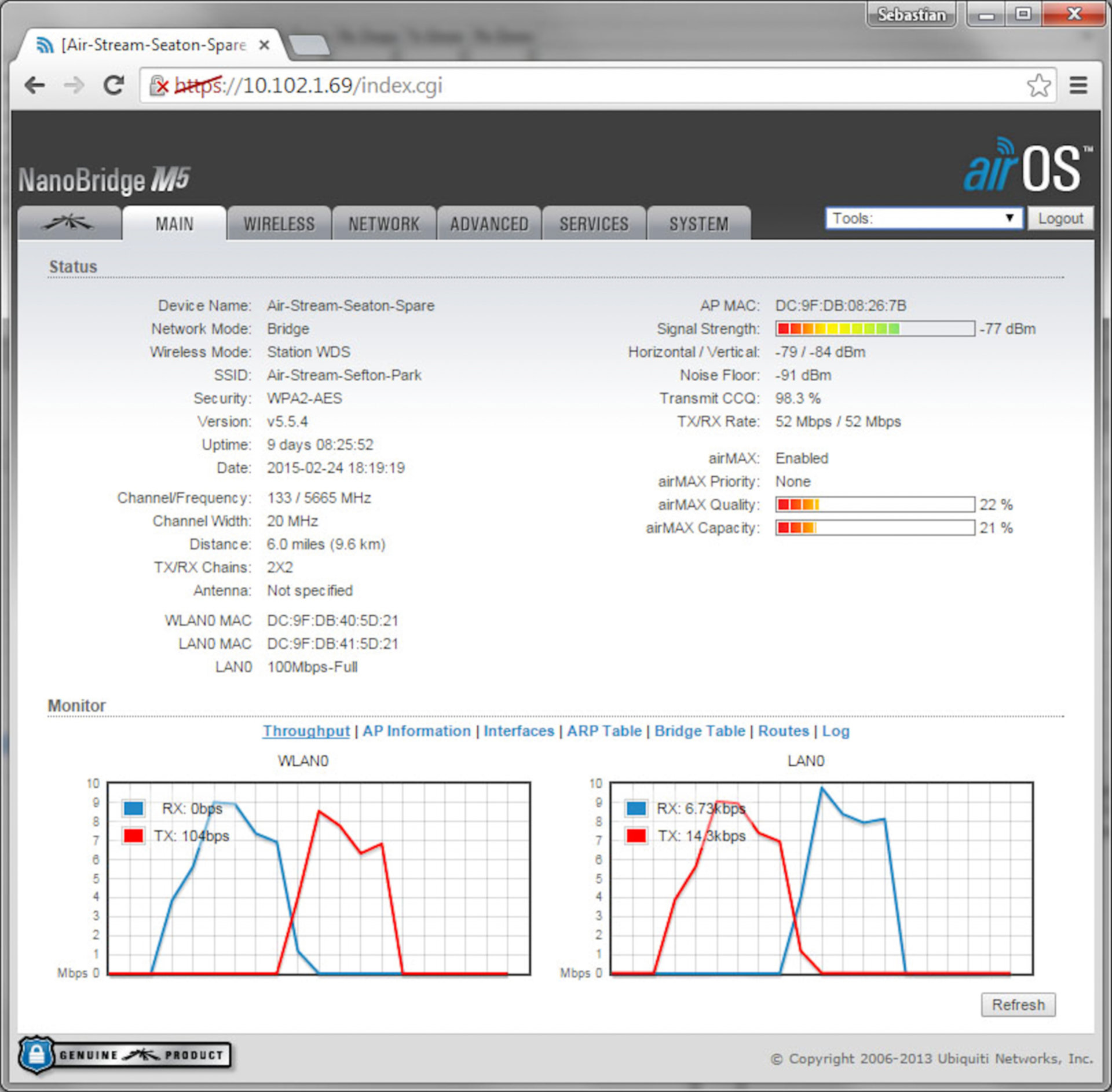This screenshot has width=1112, height=1092.
Task: Open the Tools dropdown
Action: point(924,218)
